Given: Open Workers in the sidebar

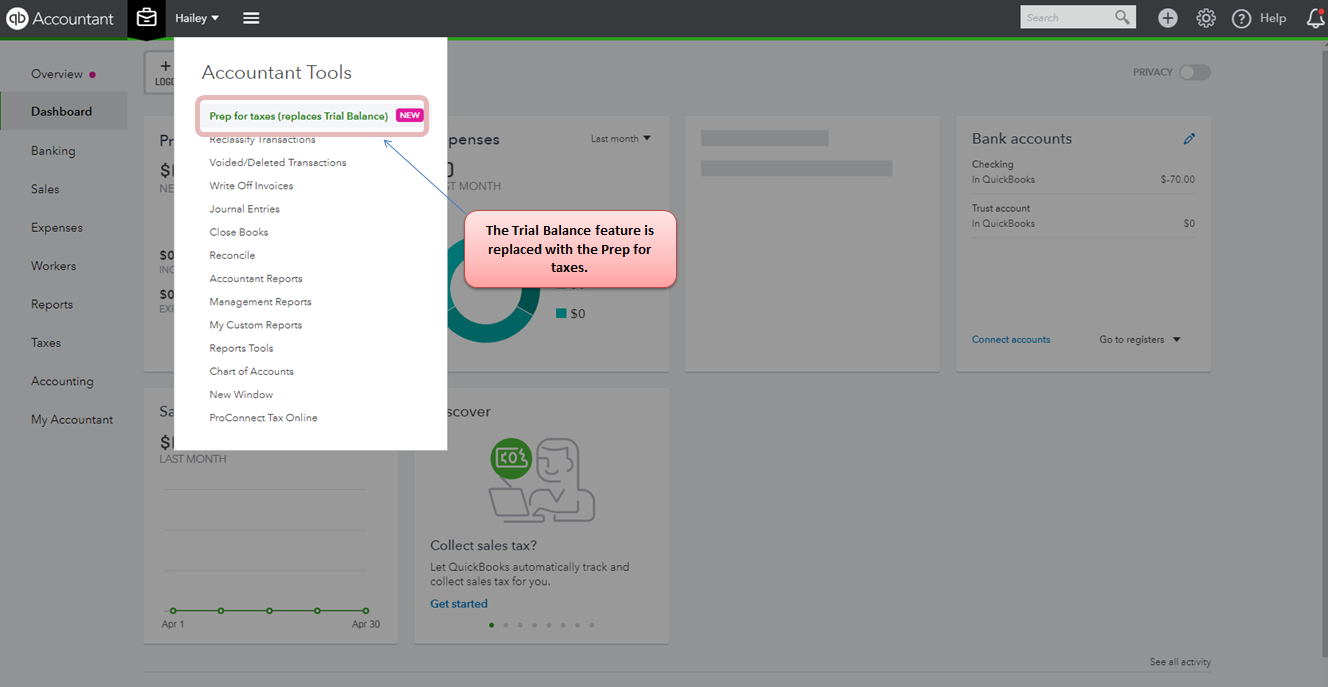Looking at the screenshot, I should (53, 266).
